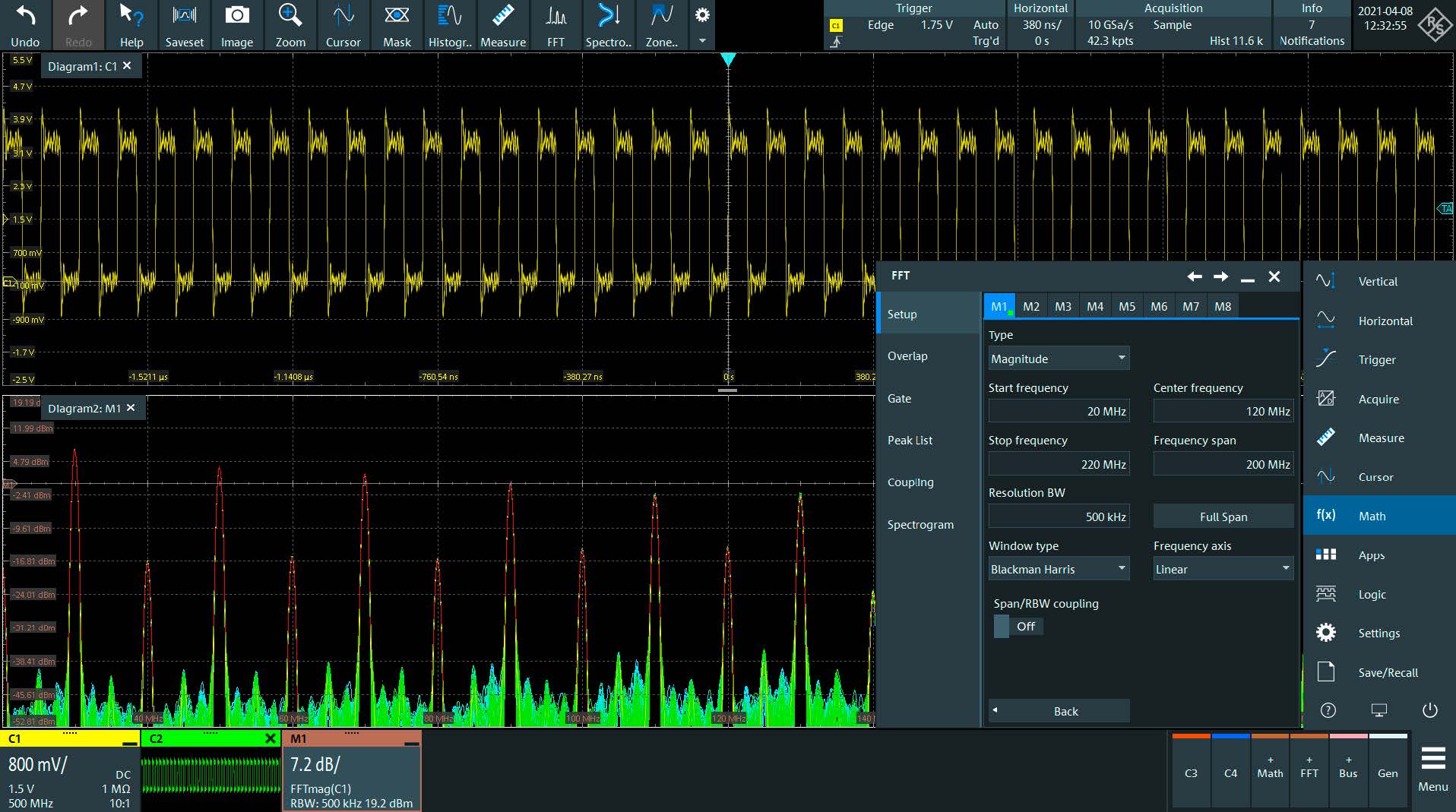Viewport: 1456px width, 812px height.
Task: Toggle the Span/RBW coupling switch
Action: pyautogui.click(x=1018, y=626)
